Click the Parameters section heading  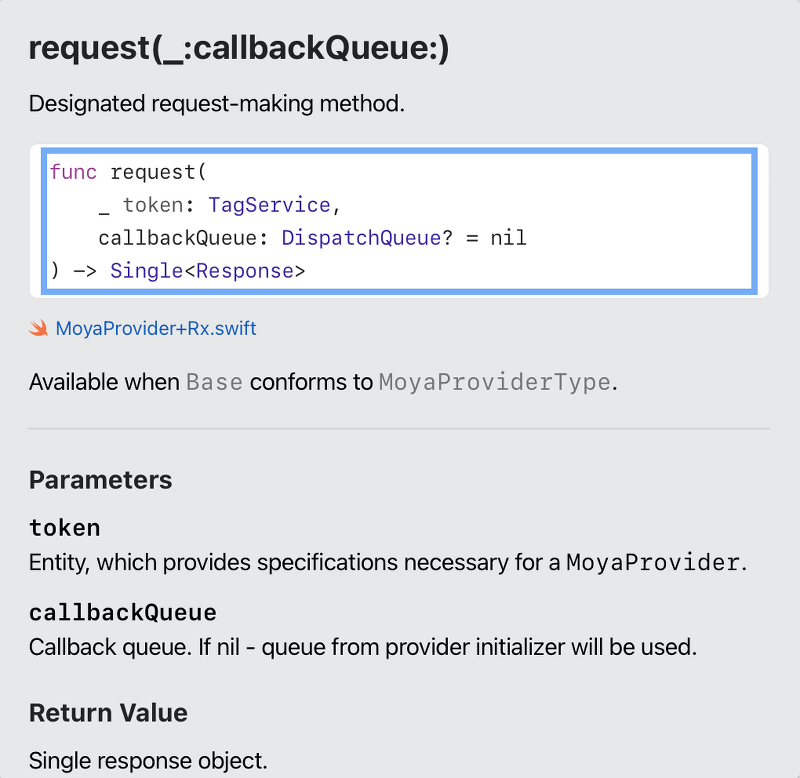[x=100, y=480]
